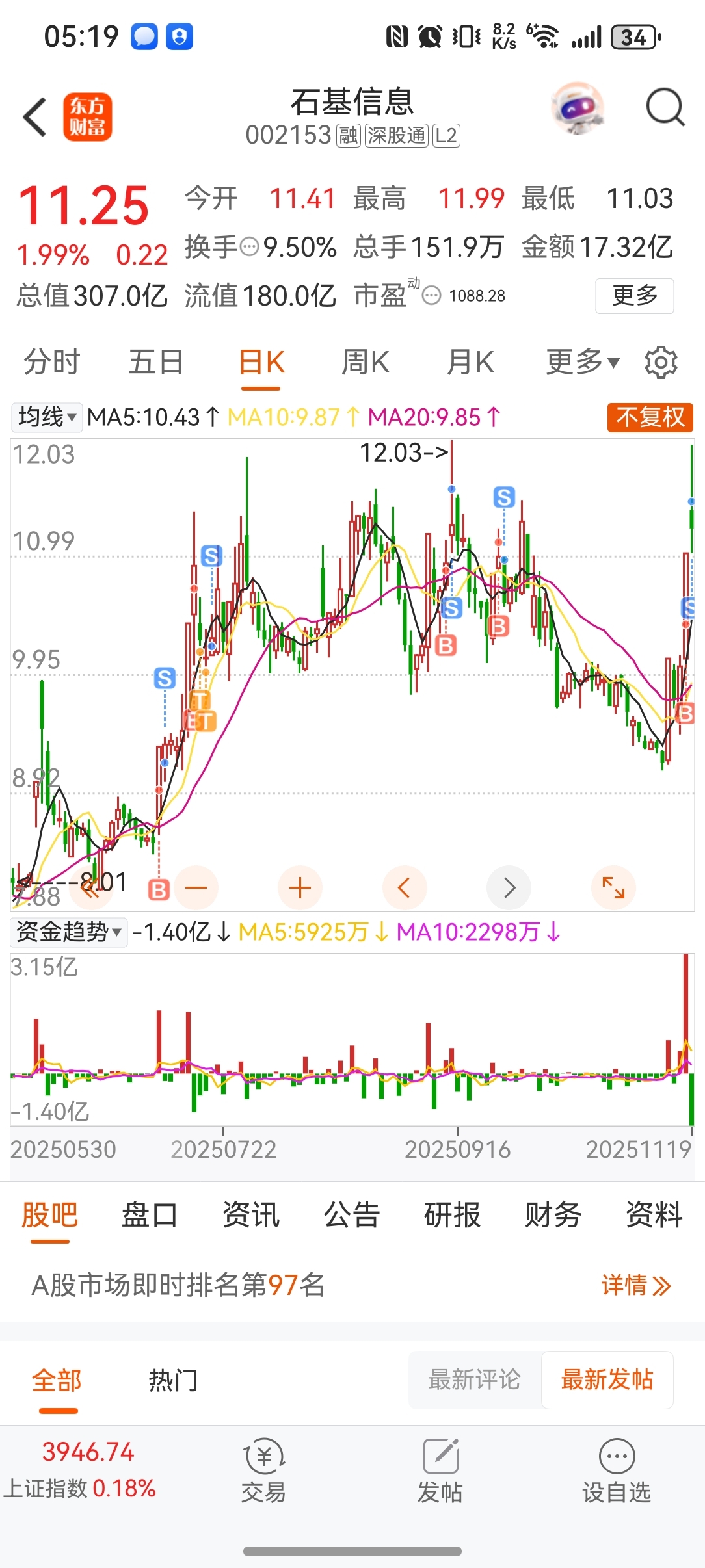Screen dimensions: 705x1568
Task: Select the 日K chart tab
Action: tap(261, 362)
